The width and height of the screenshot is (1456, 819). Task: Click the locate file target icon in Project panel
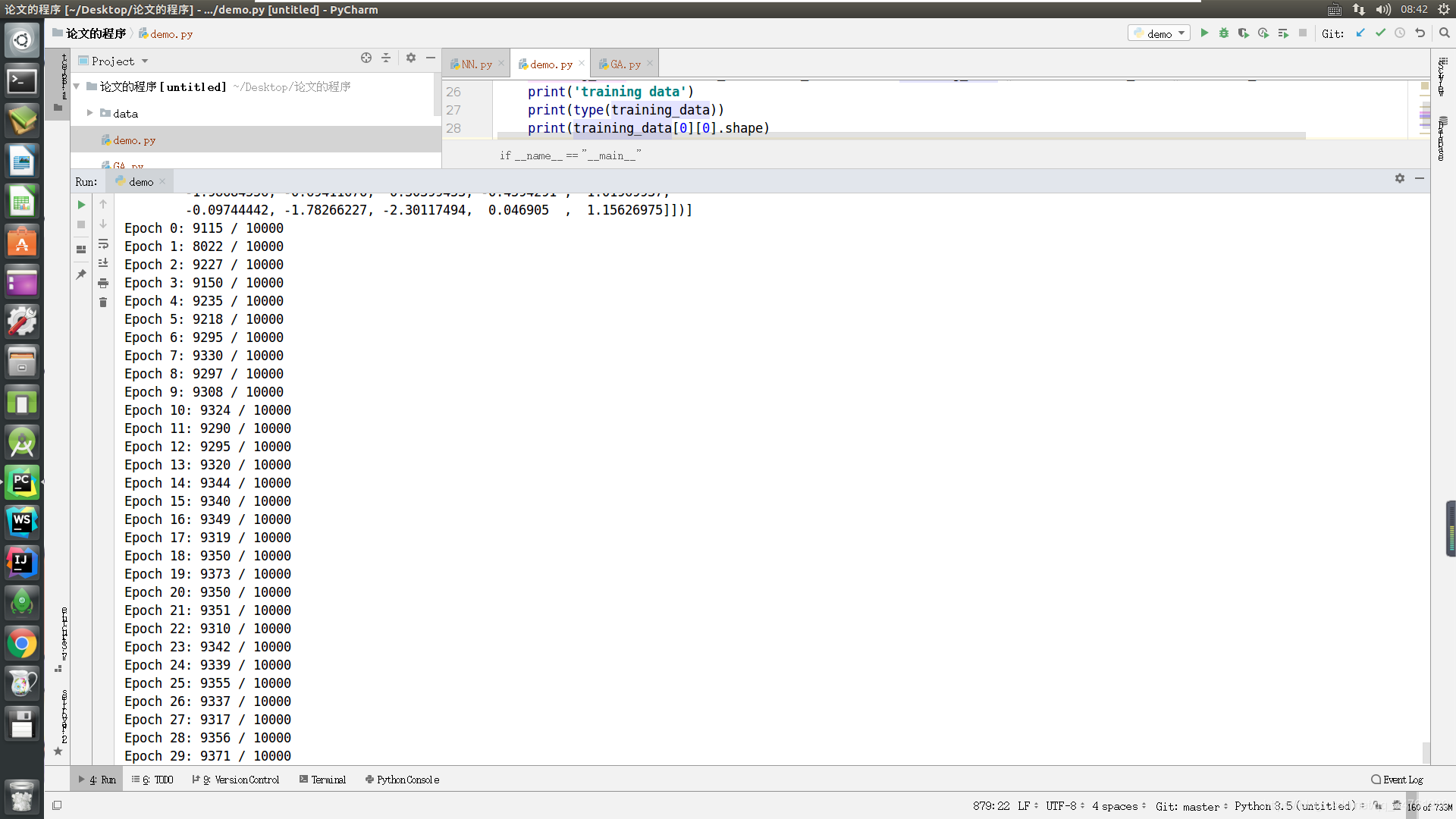tap(366, 58)
